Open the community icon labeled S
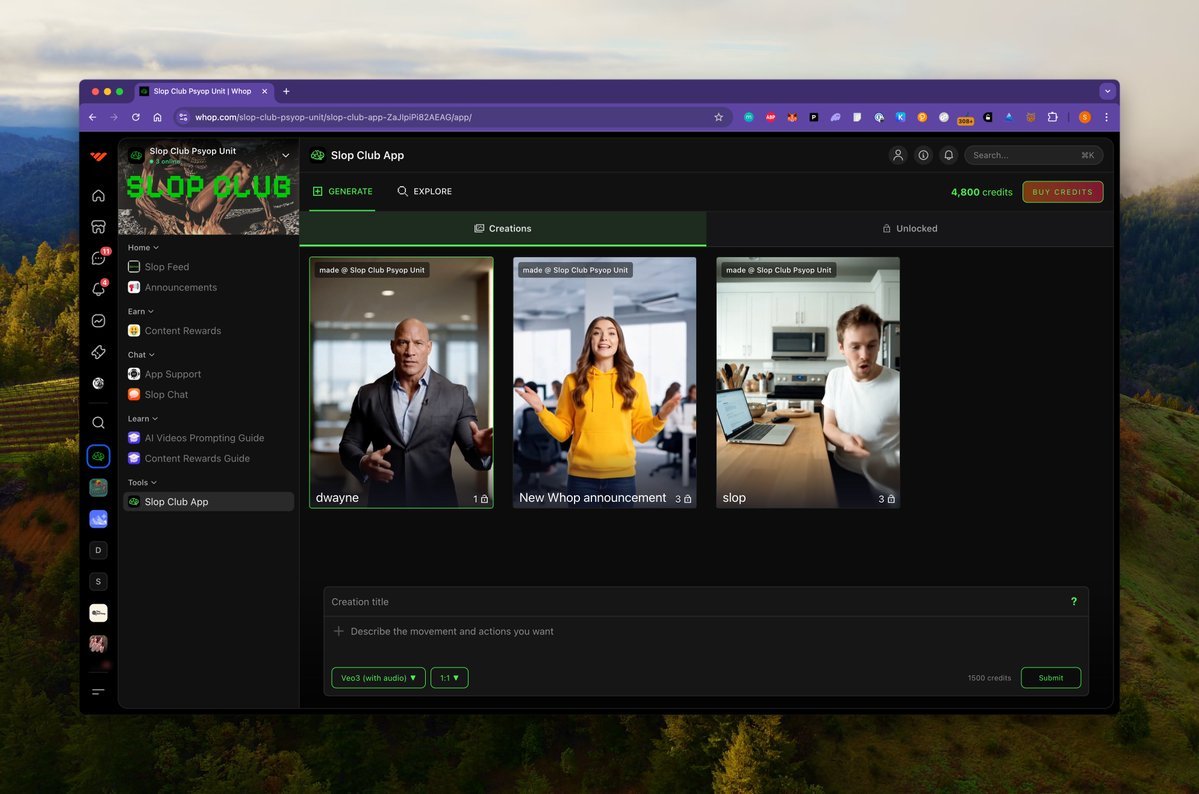 coord(98,581)
